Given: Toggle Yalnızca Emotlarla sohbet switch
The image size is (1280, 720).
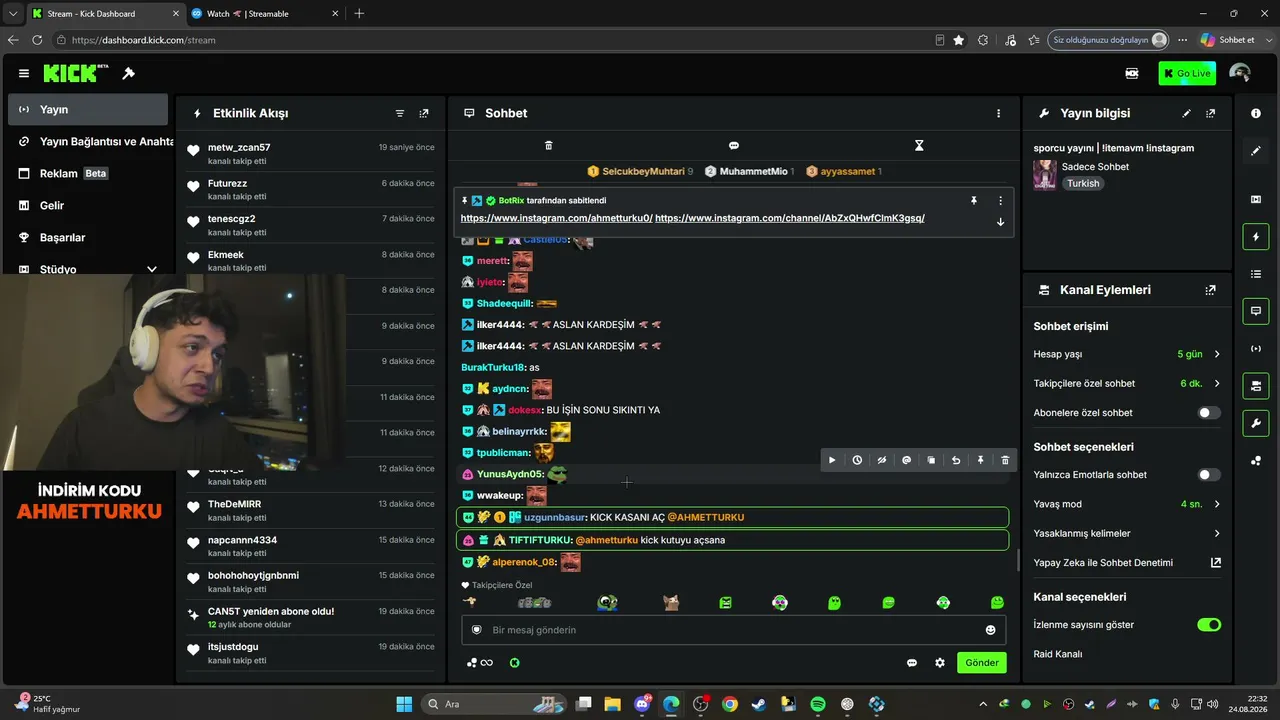Looking at the screenshot, I should point(1209,475).
